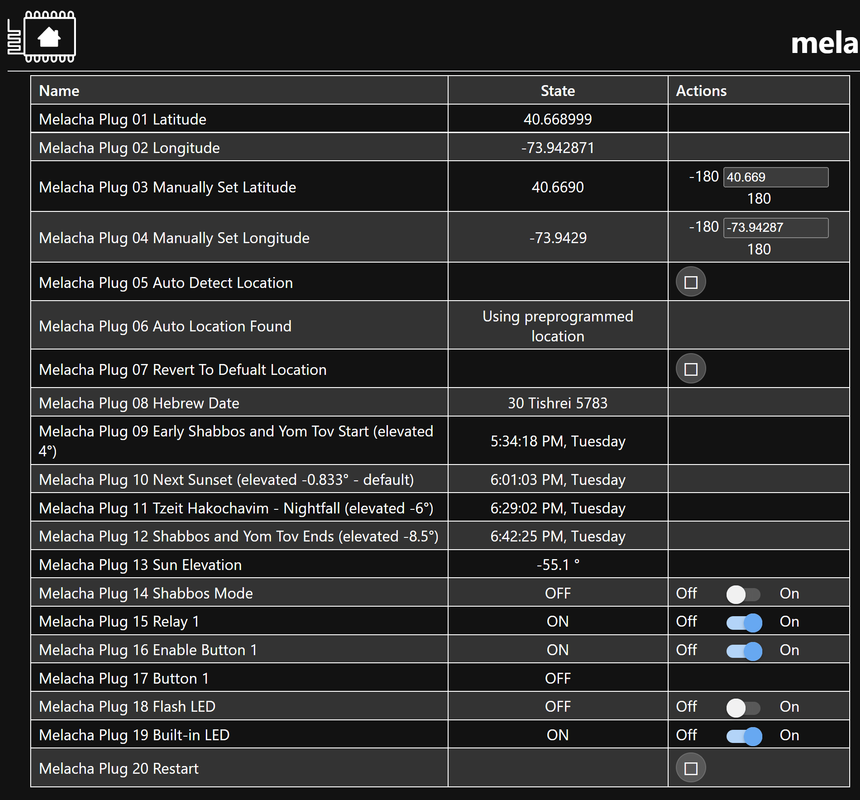
Task: Toggle the Built-in LED switch
Action: coord(744,735)
